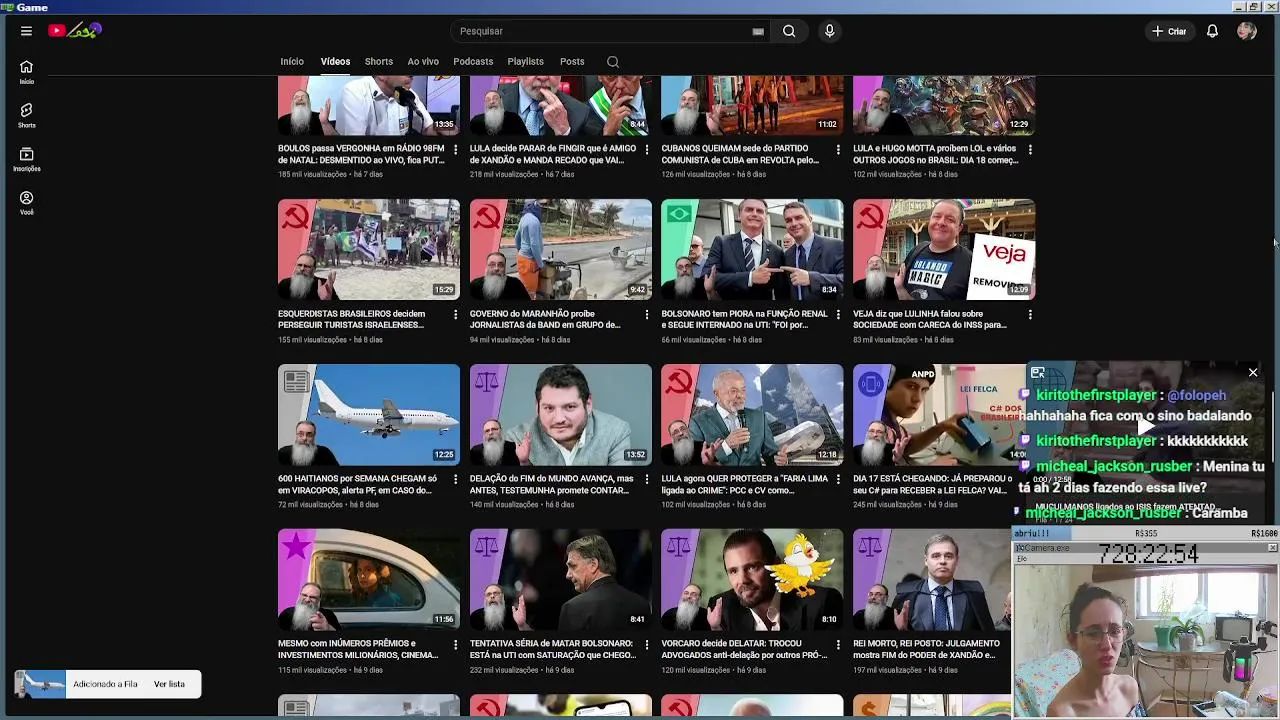Play the white airplane video thumbnail

tap(369, 414)
